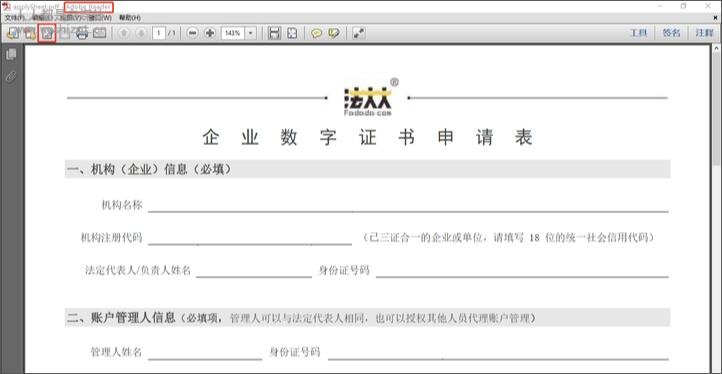Go to previous page with up arrow
Screen dimensions: 722x374
[124, 33]
